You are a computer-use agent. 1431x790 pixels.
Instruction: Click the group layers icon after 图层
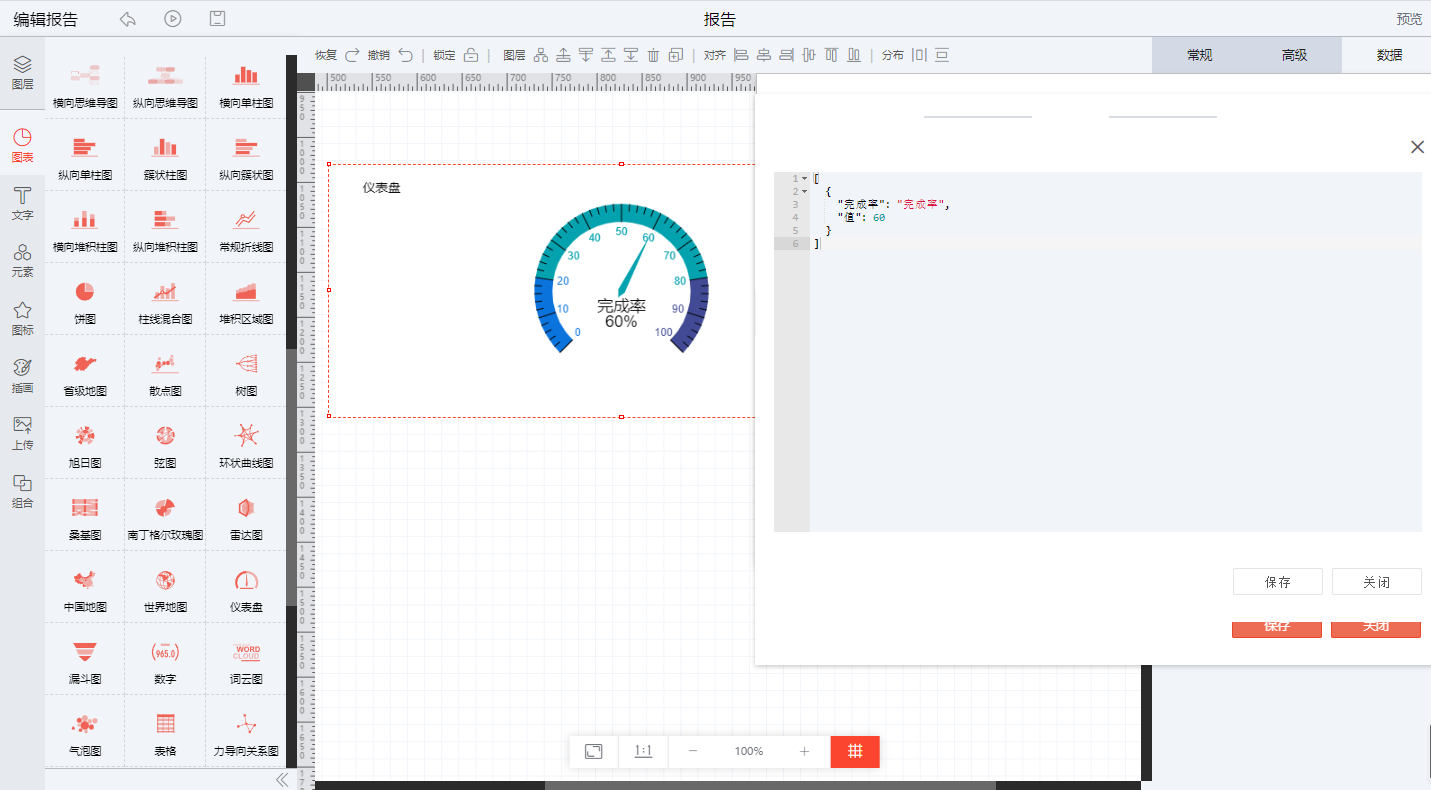(x=542, y=55)
